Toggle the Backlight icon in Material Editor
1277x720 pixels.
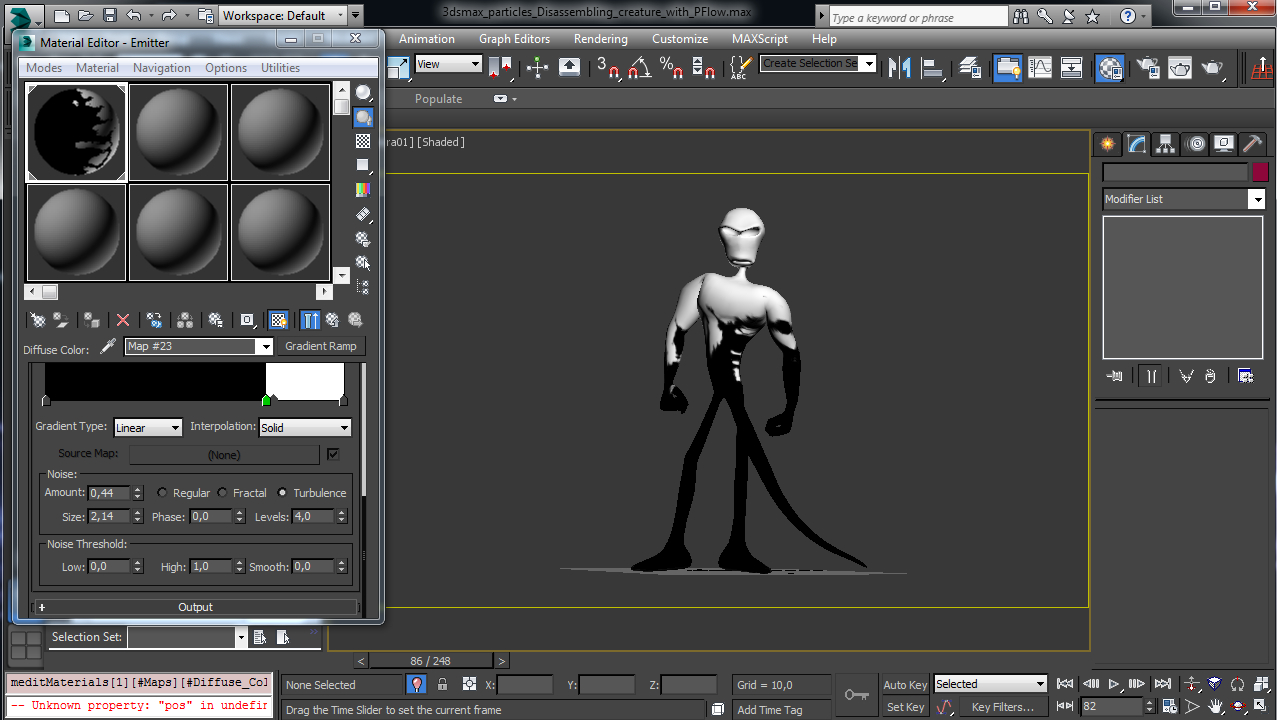coord(363,117)
